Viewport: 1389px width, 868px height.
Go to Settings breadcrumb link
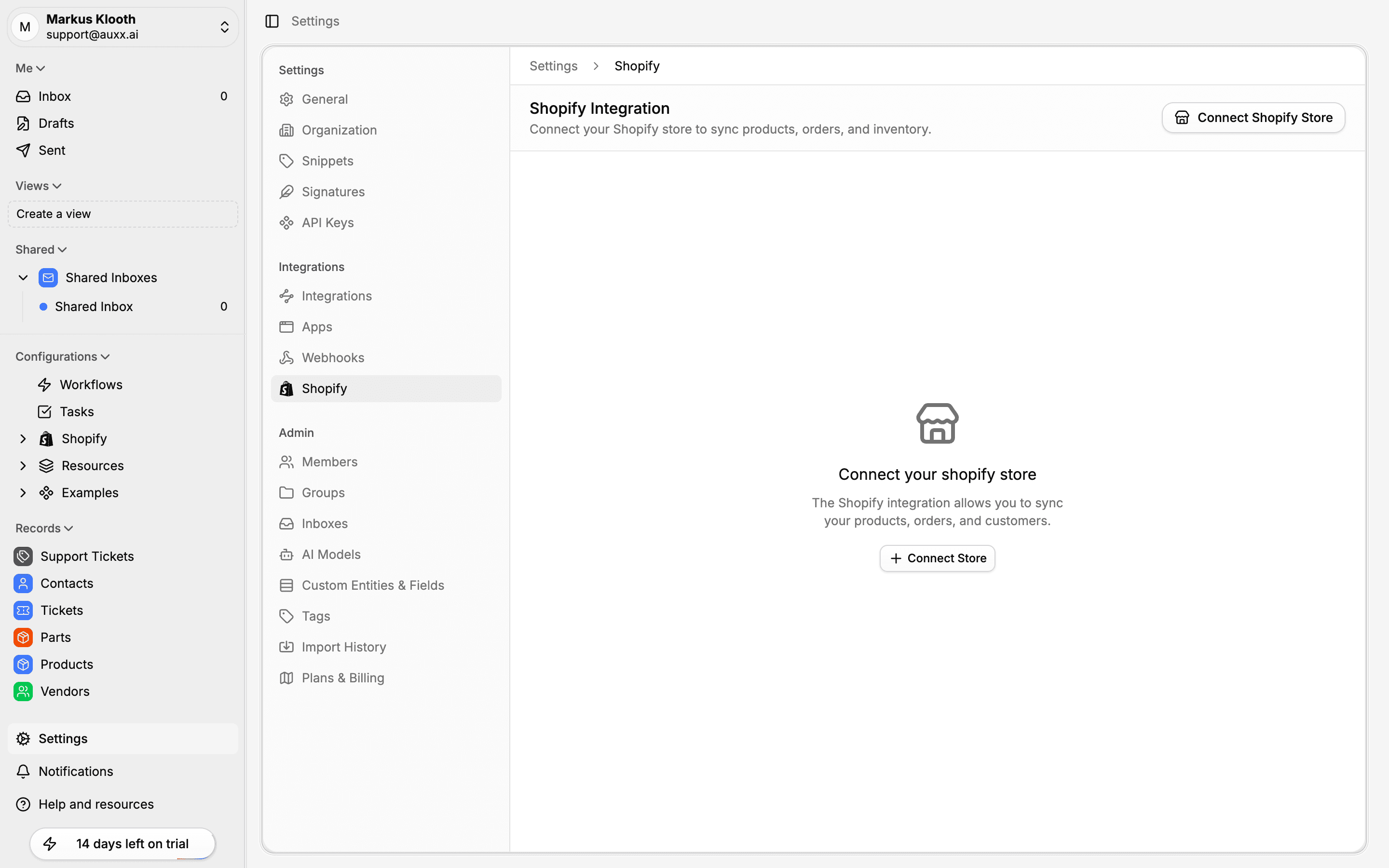click(553, 66)
